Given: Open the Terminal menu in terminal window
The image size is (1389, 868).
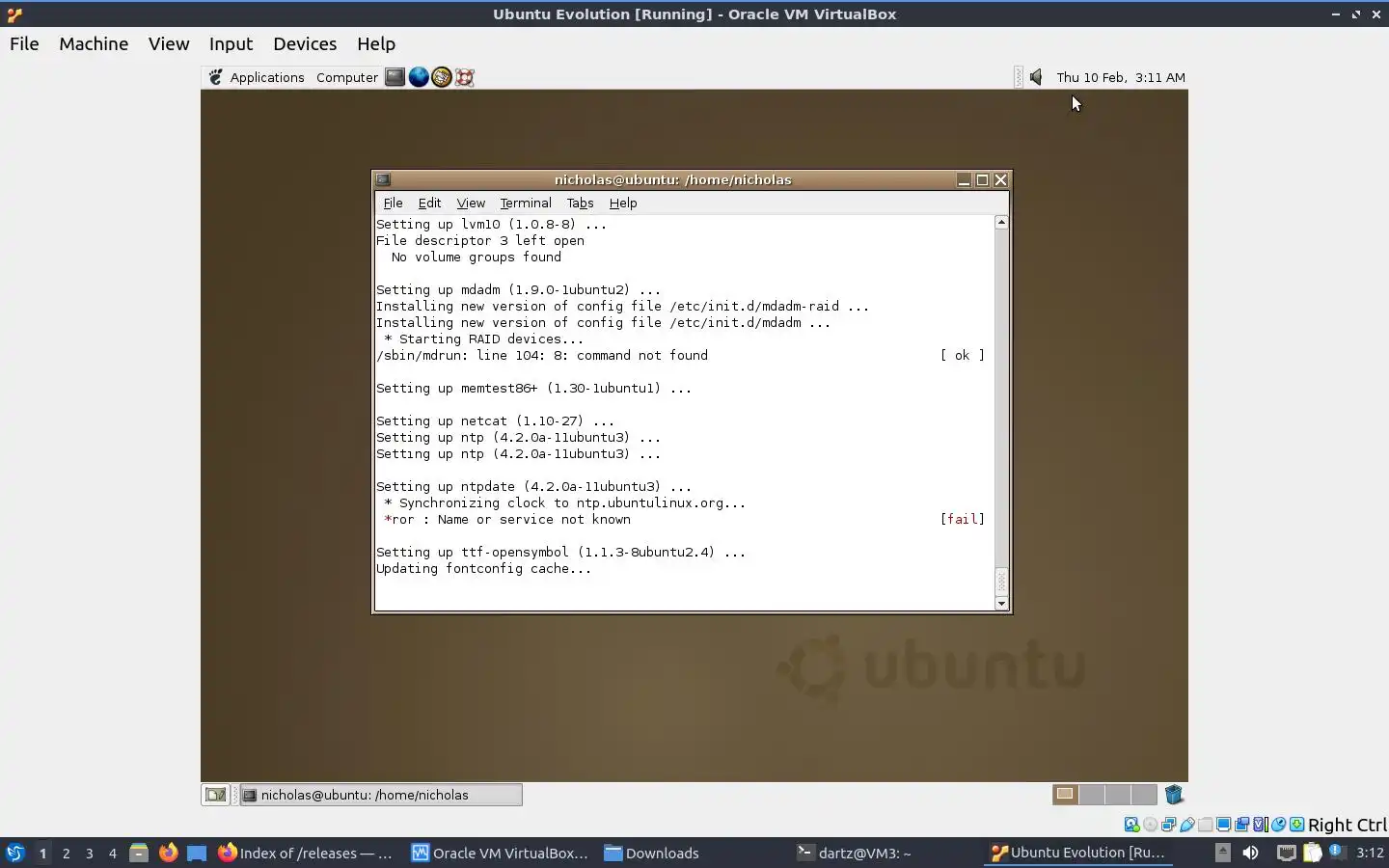Looking at the screenshot, I should [526, 203].
